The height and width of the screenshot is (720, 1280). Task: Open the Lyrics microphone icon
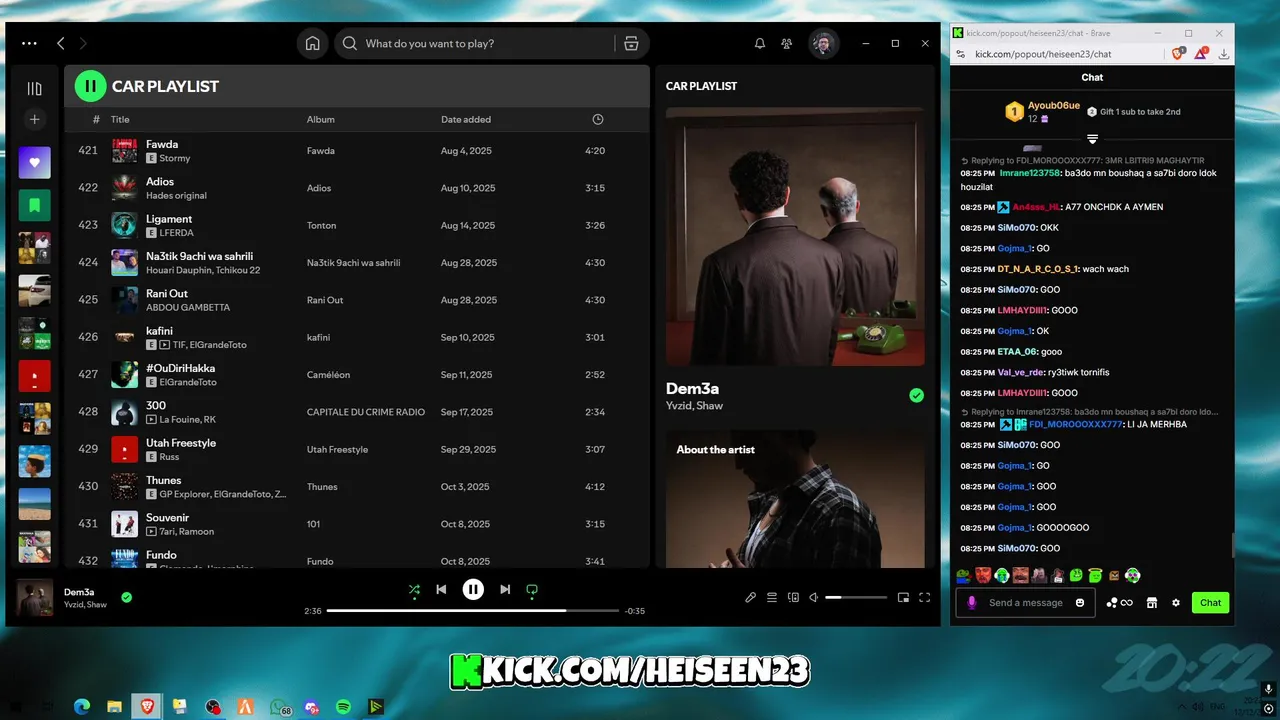tap(751, 597)
